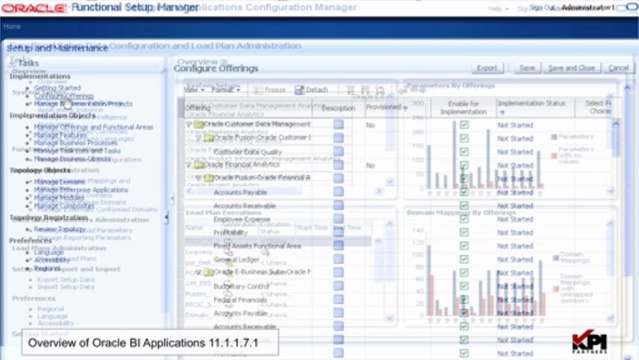Click the Detach table icon
639x360 pixels.
click(x=300, y=90)
